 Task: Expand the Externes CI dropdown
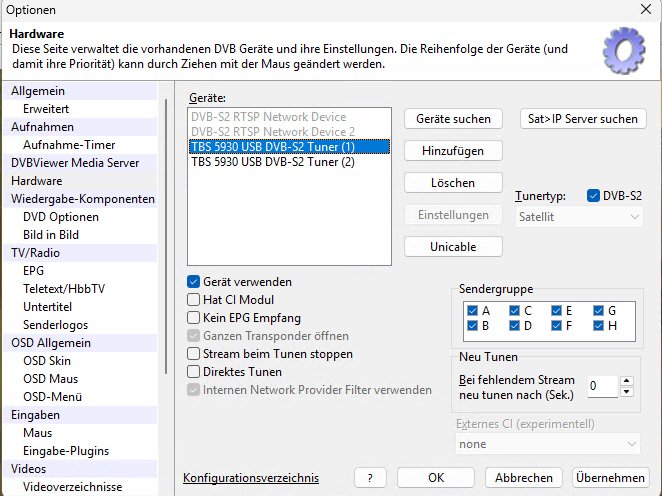[546, 443]
